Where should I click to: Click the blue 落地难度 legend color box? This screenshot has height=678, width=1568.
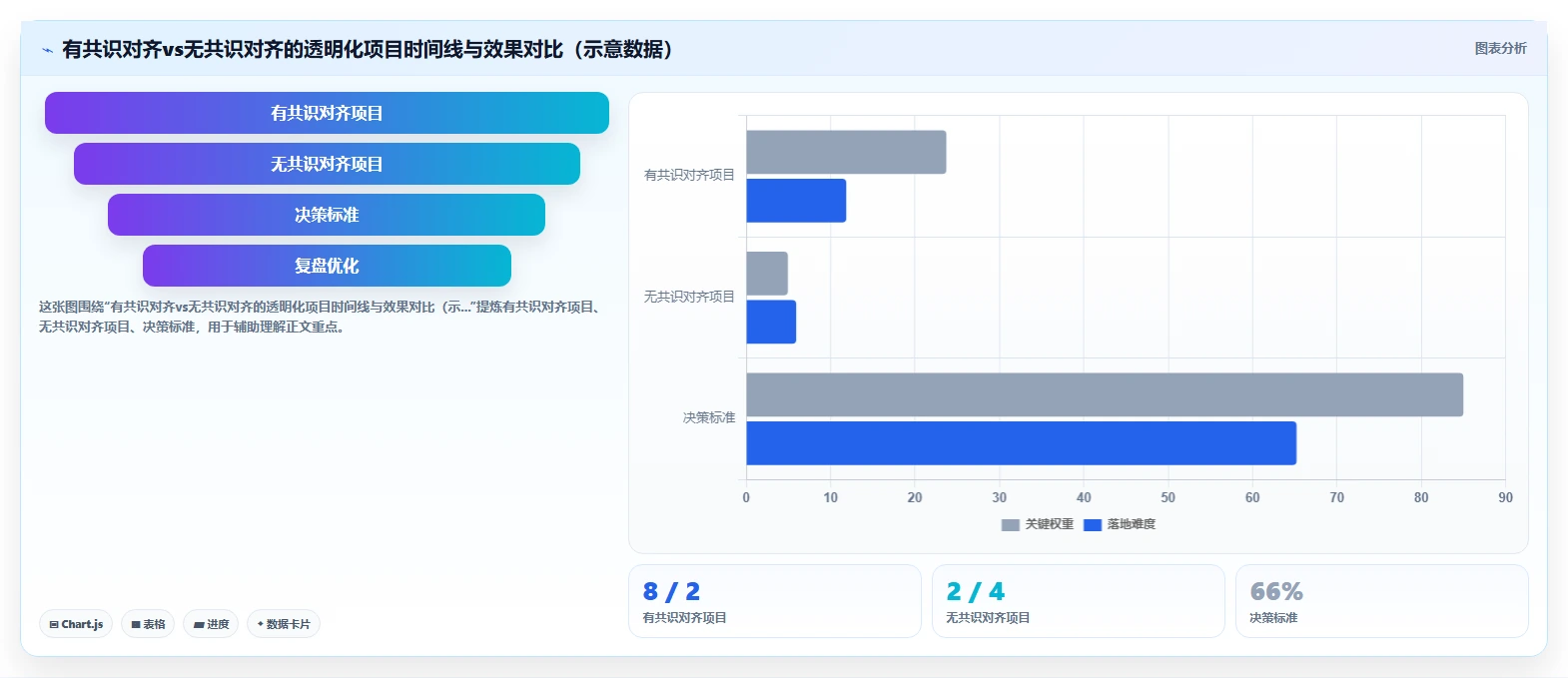pyautogui.click(x=1093, y=524)
